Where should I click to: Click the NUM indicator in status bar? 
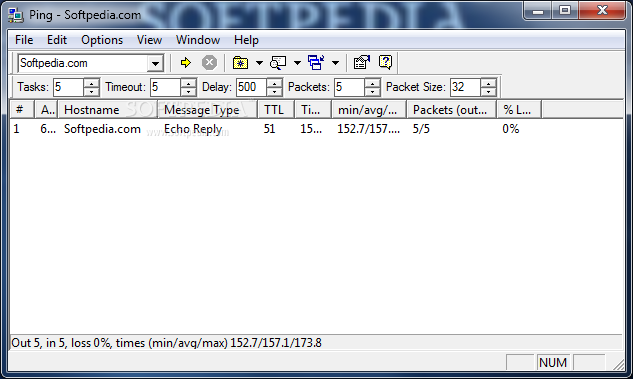553,362
